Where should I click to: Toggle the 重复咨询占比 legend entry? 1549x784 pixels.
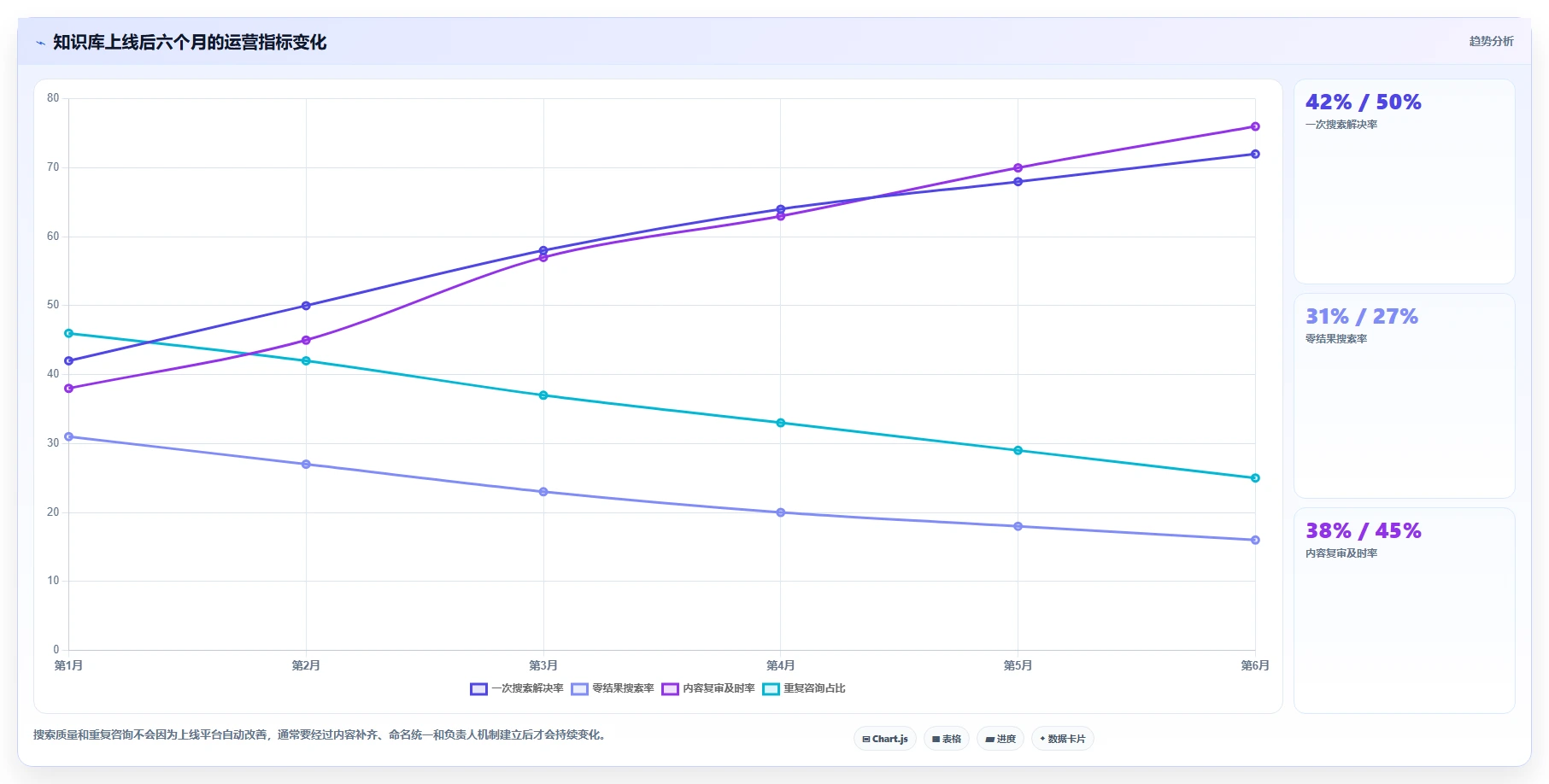point(804,689)
